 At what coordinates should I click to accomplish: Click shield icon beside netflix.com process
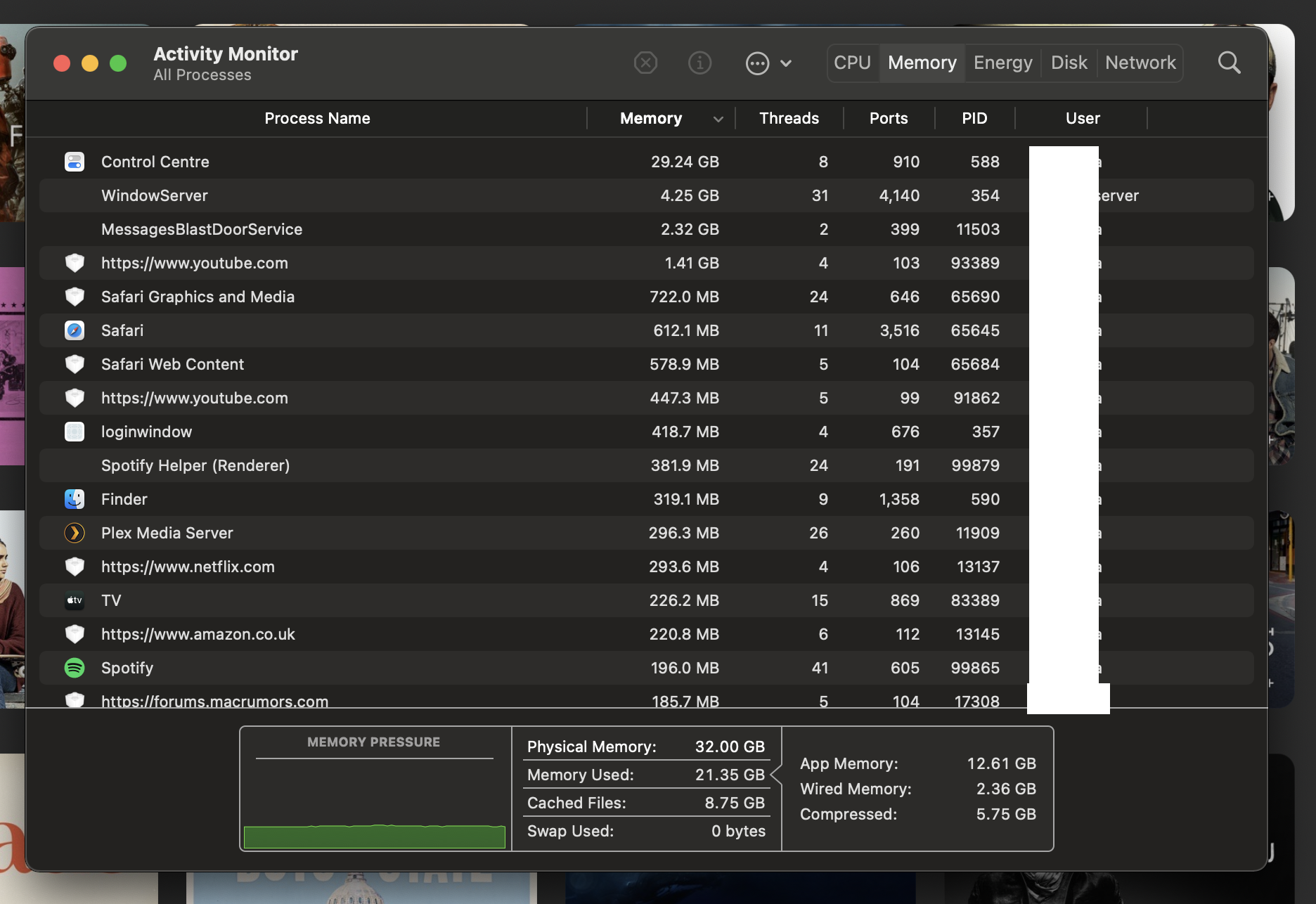(75, 567)
